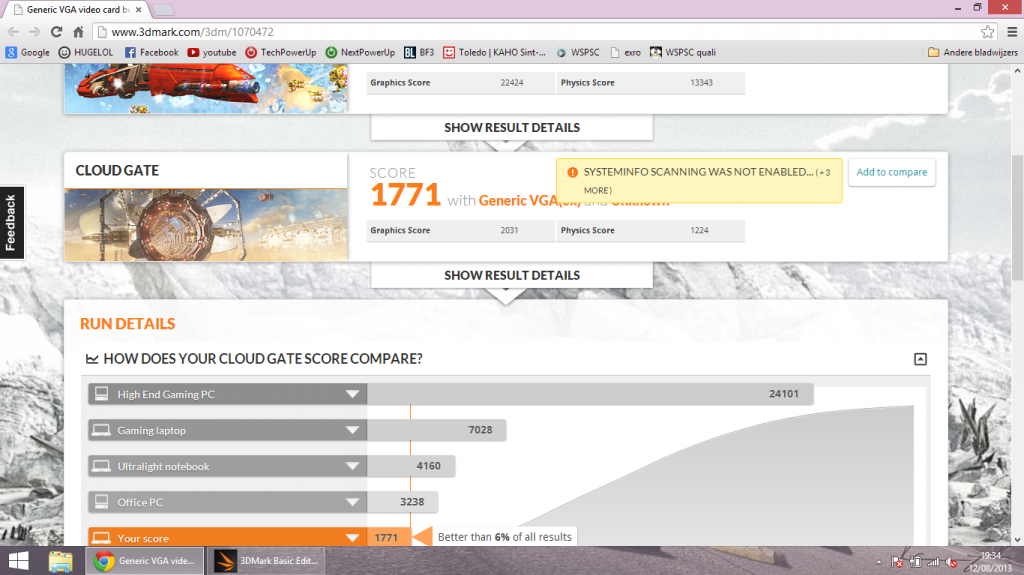Click the Windows Start button

(20, 560)
